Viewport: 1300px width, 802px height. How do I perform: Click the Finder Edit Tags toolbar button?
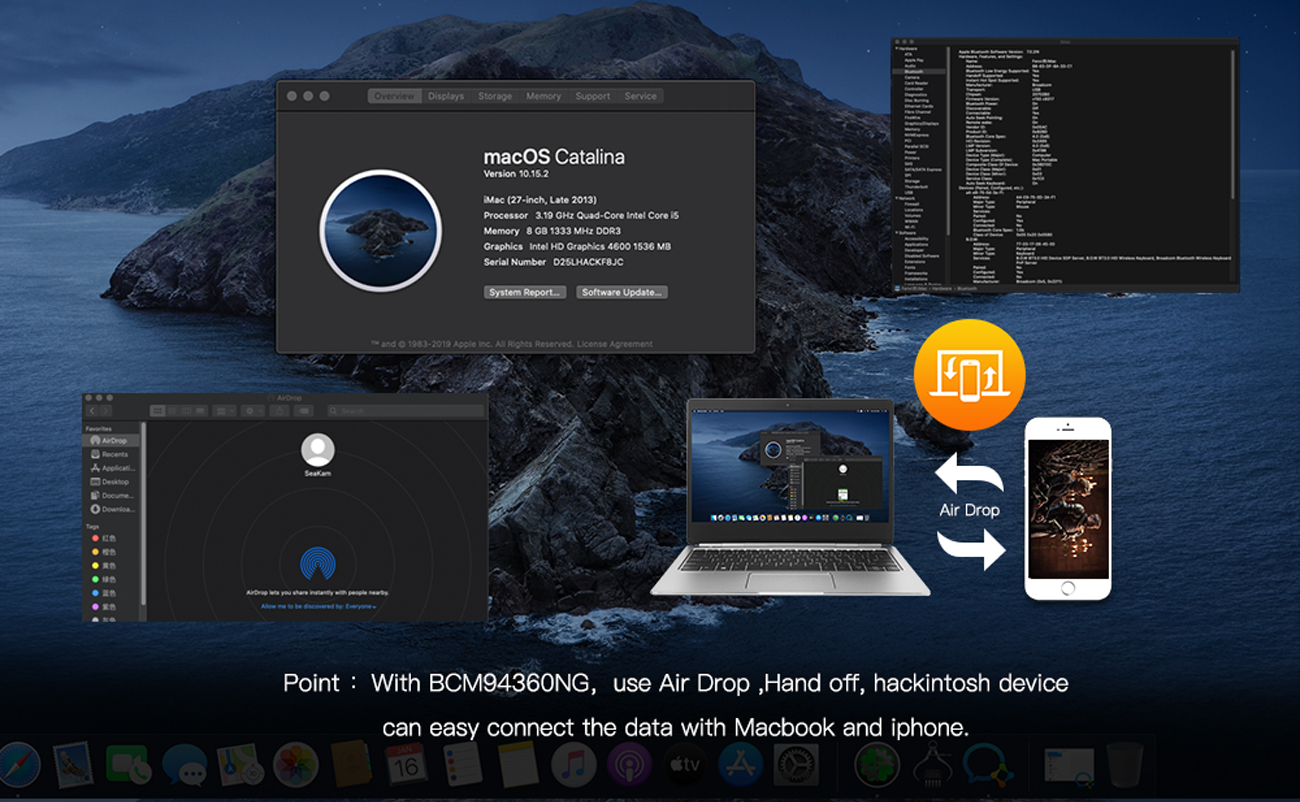pos(304,411)
